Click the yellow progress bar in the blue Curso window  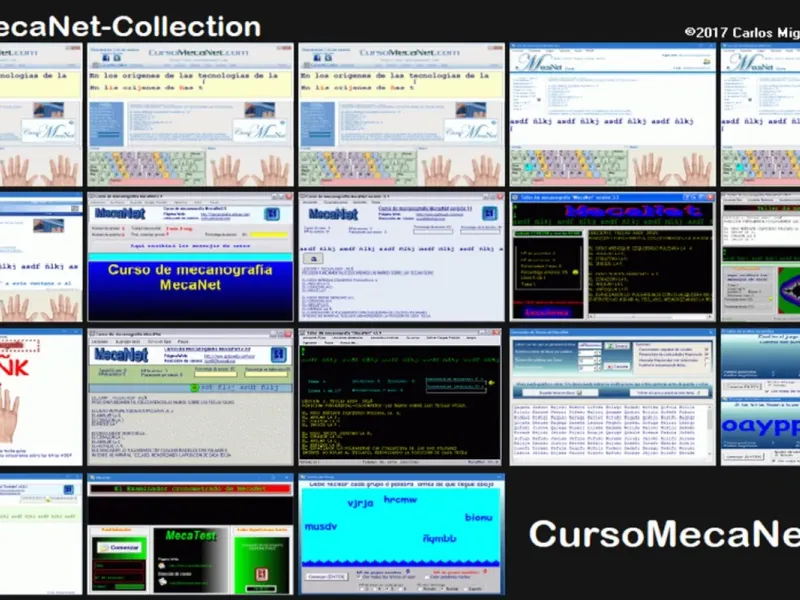268,235
